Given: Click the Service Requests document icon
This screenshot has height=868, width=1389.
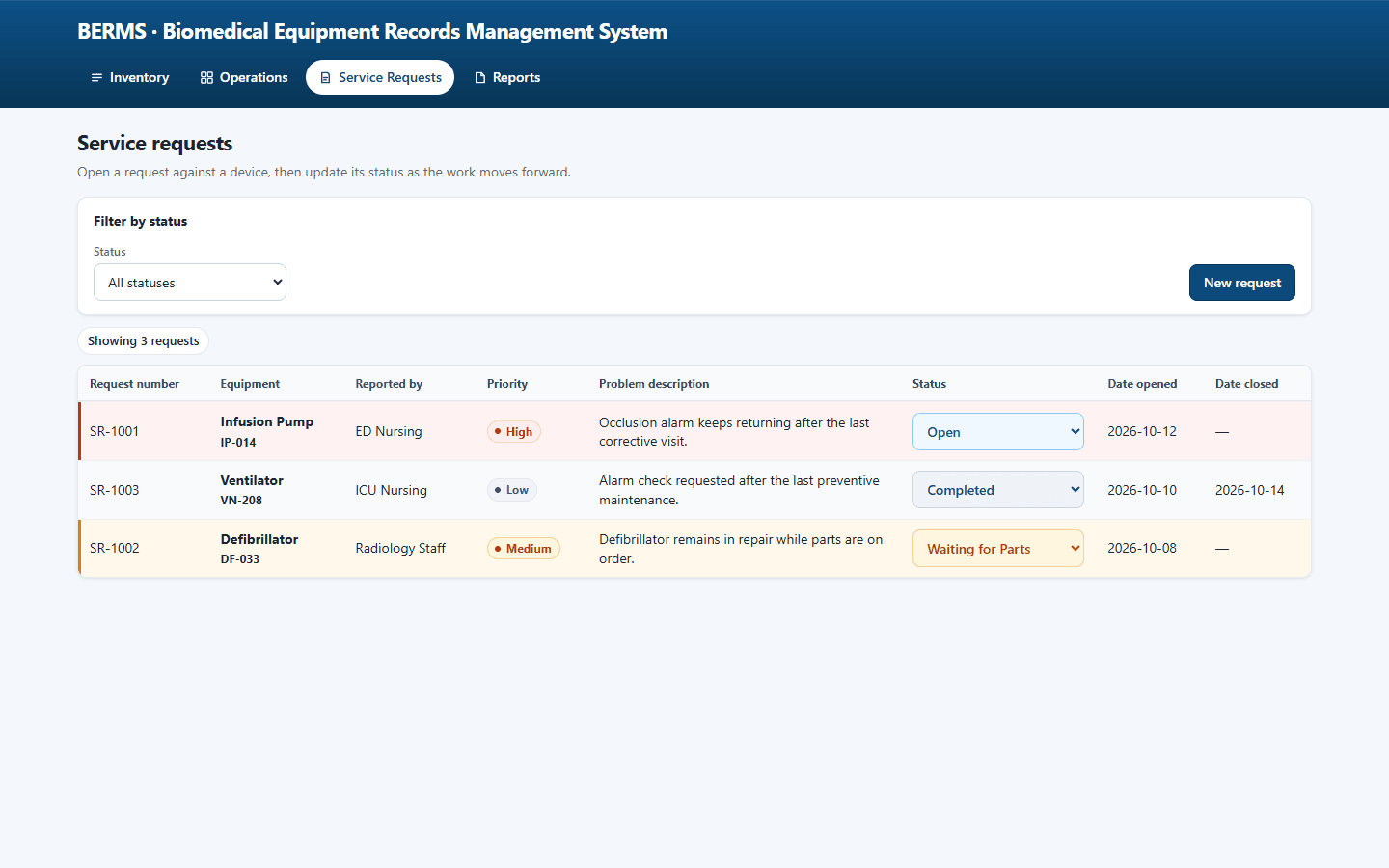Looking at the screenshot, I should coord(325,78).
